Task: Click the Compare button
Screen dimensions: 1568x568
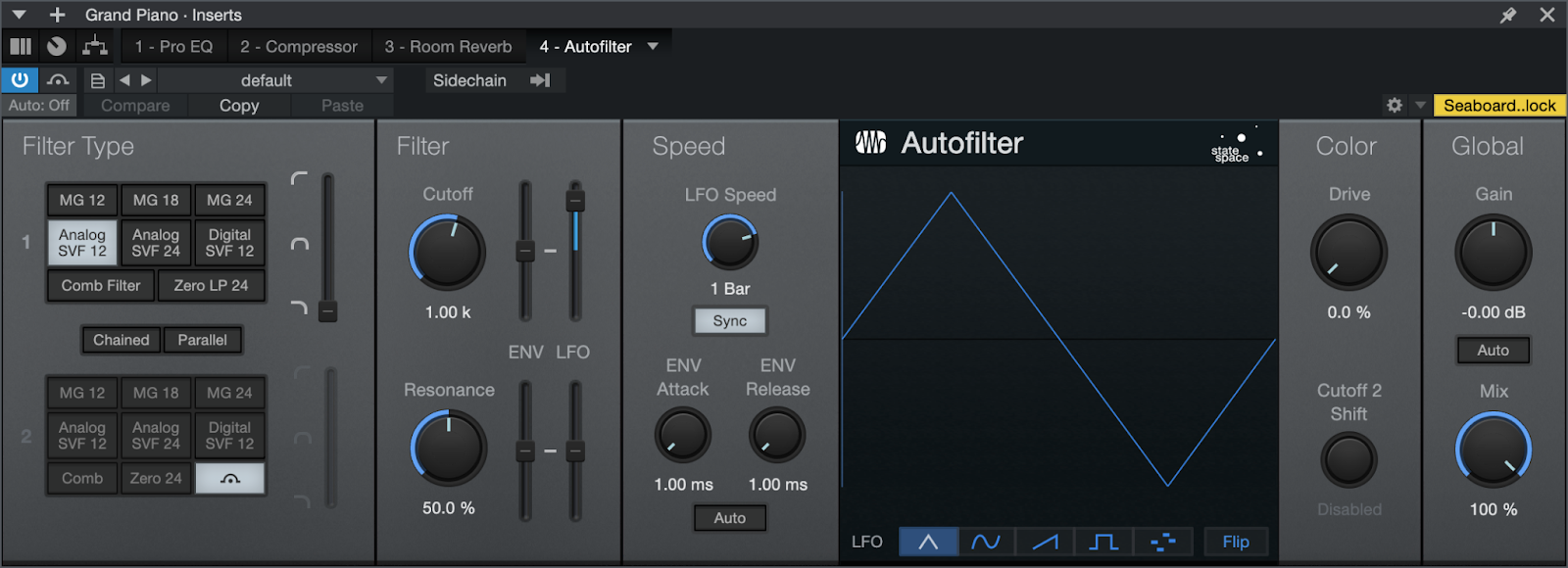Action: tap(135, 105)
